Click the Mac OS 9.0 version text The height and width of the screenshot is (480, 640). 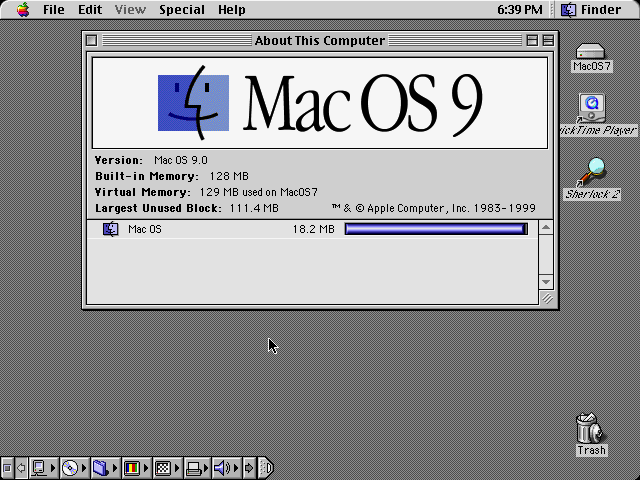click(181, 160)
